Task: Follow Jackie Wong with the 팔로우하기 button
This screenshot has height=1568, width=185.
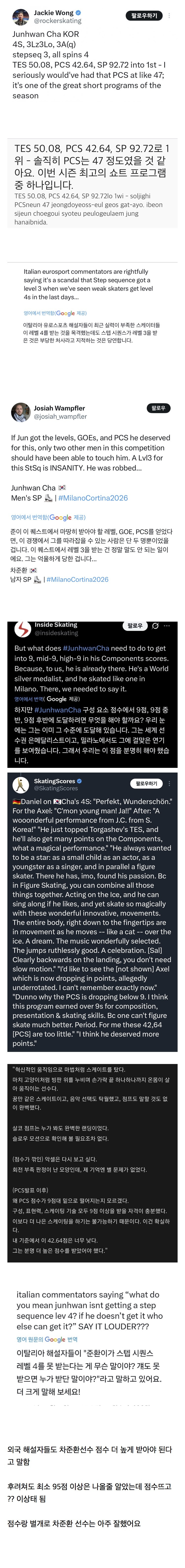Action: [144, 16]
